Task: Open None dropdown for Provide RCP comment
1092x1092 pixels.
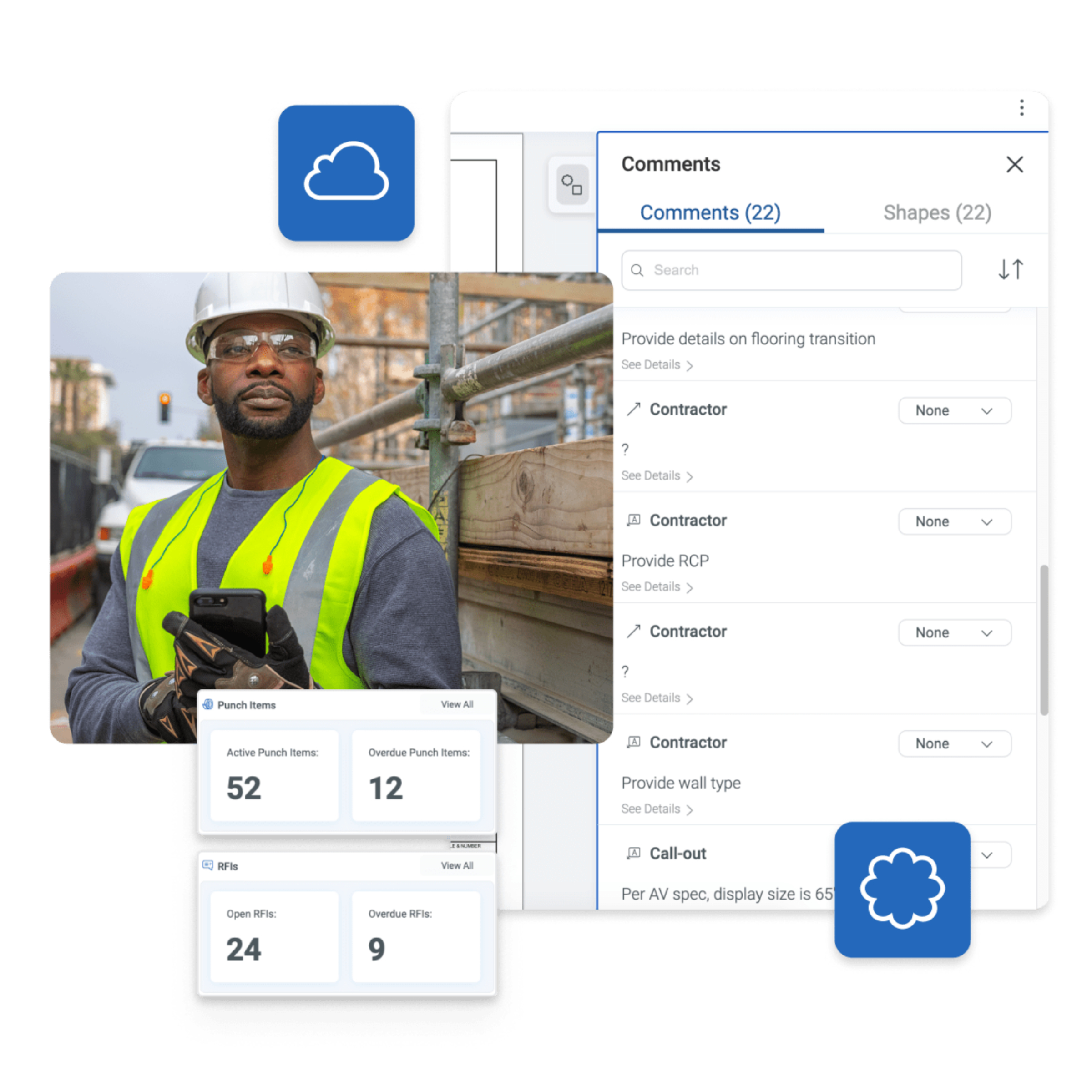Action: 954,521
